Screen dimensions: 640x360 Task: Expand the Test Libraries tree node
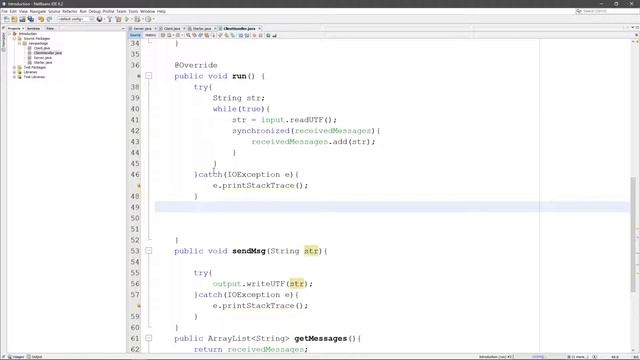coord(14,77)
